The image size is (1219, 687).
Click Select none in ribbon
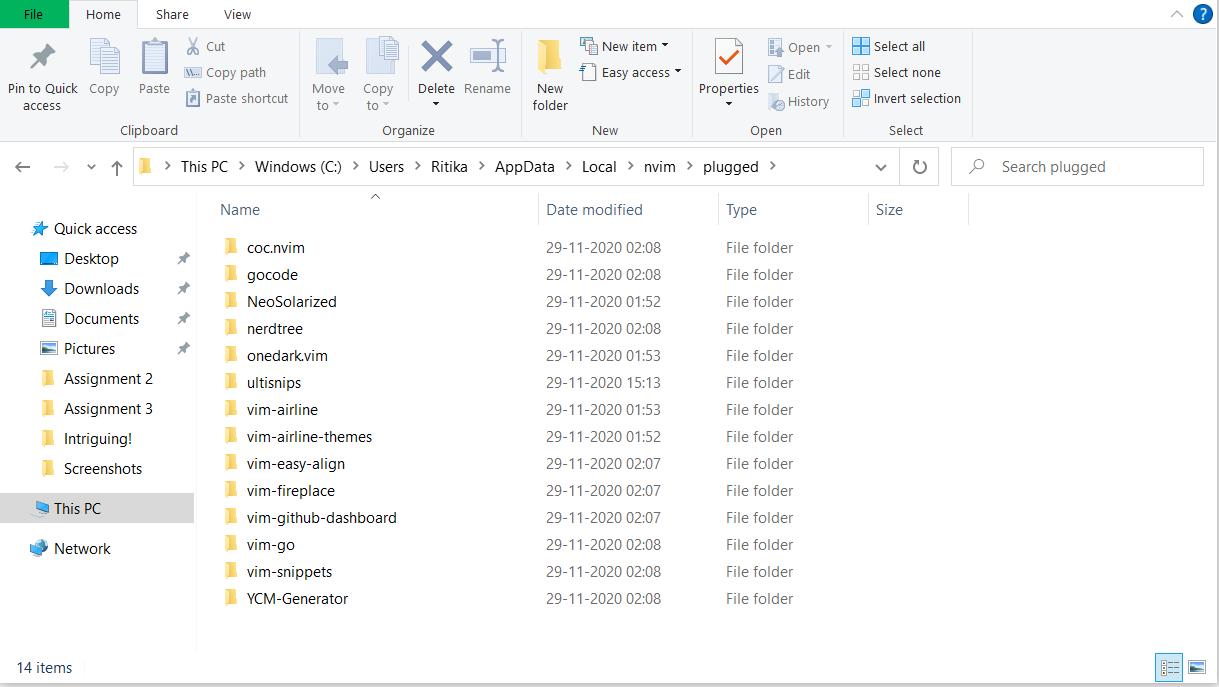click(896, 72)
